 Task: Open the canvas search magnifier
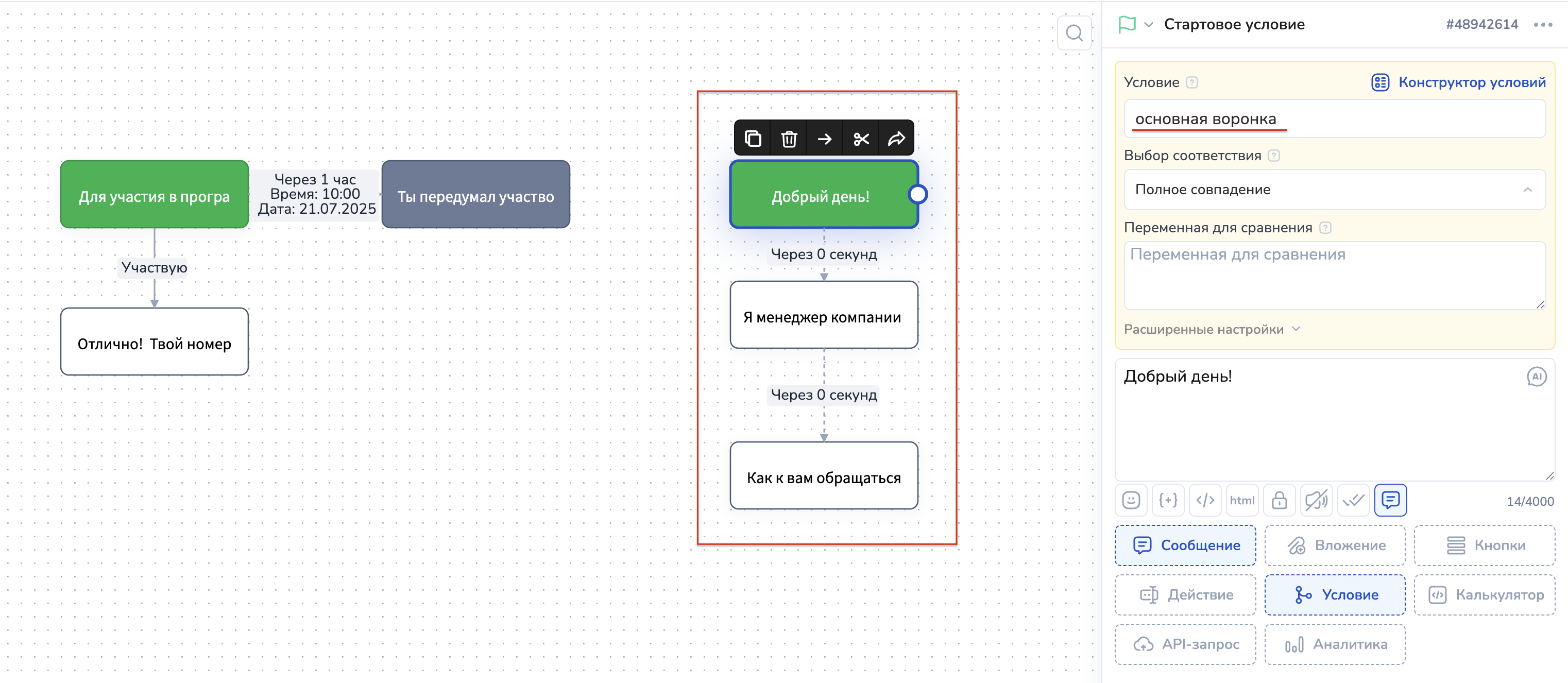[1075, 33]
